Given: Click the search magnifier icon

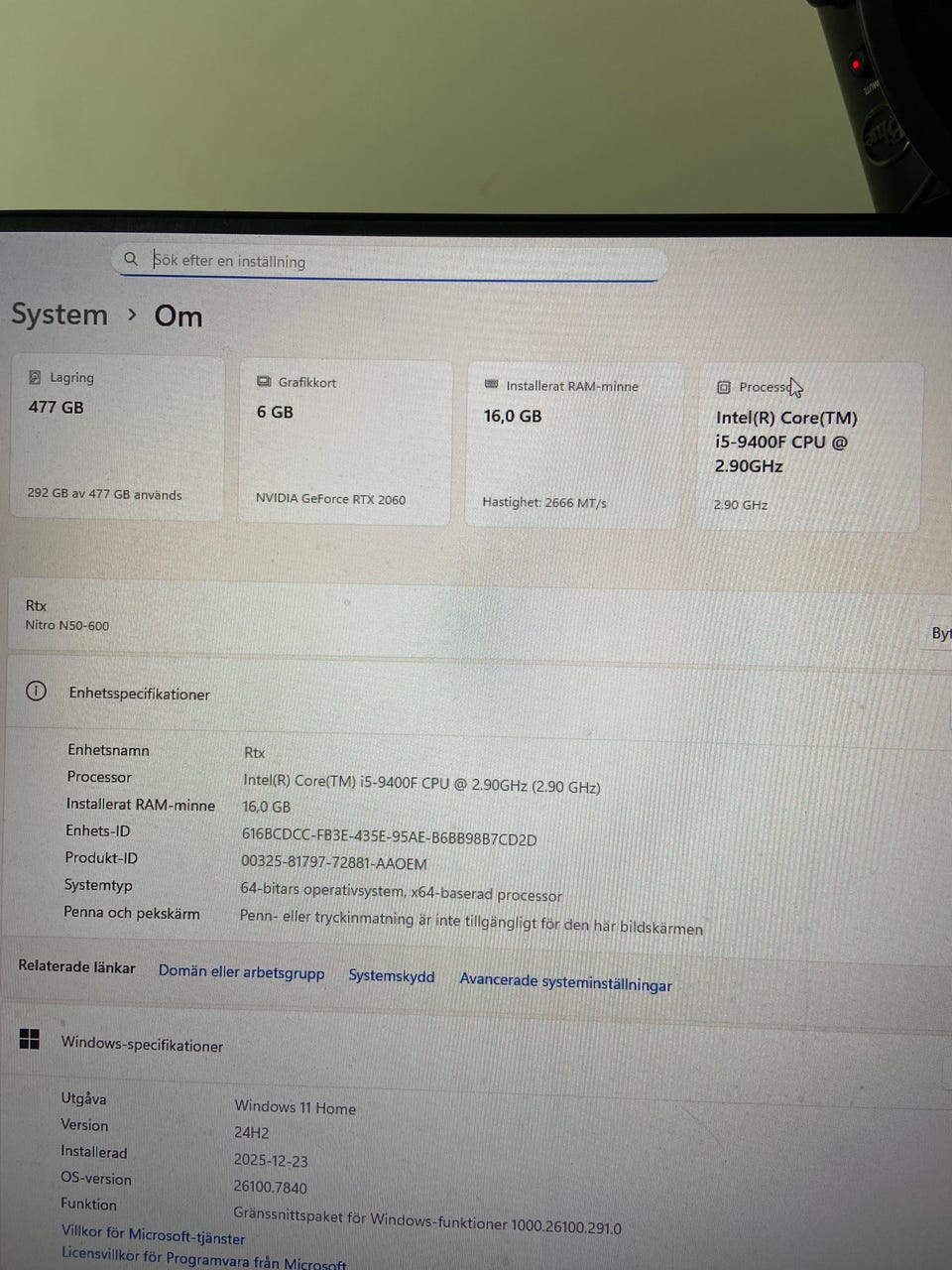Looking at the screenshot, I should (x=130, y=259).
